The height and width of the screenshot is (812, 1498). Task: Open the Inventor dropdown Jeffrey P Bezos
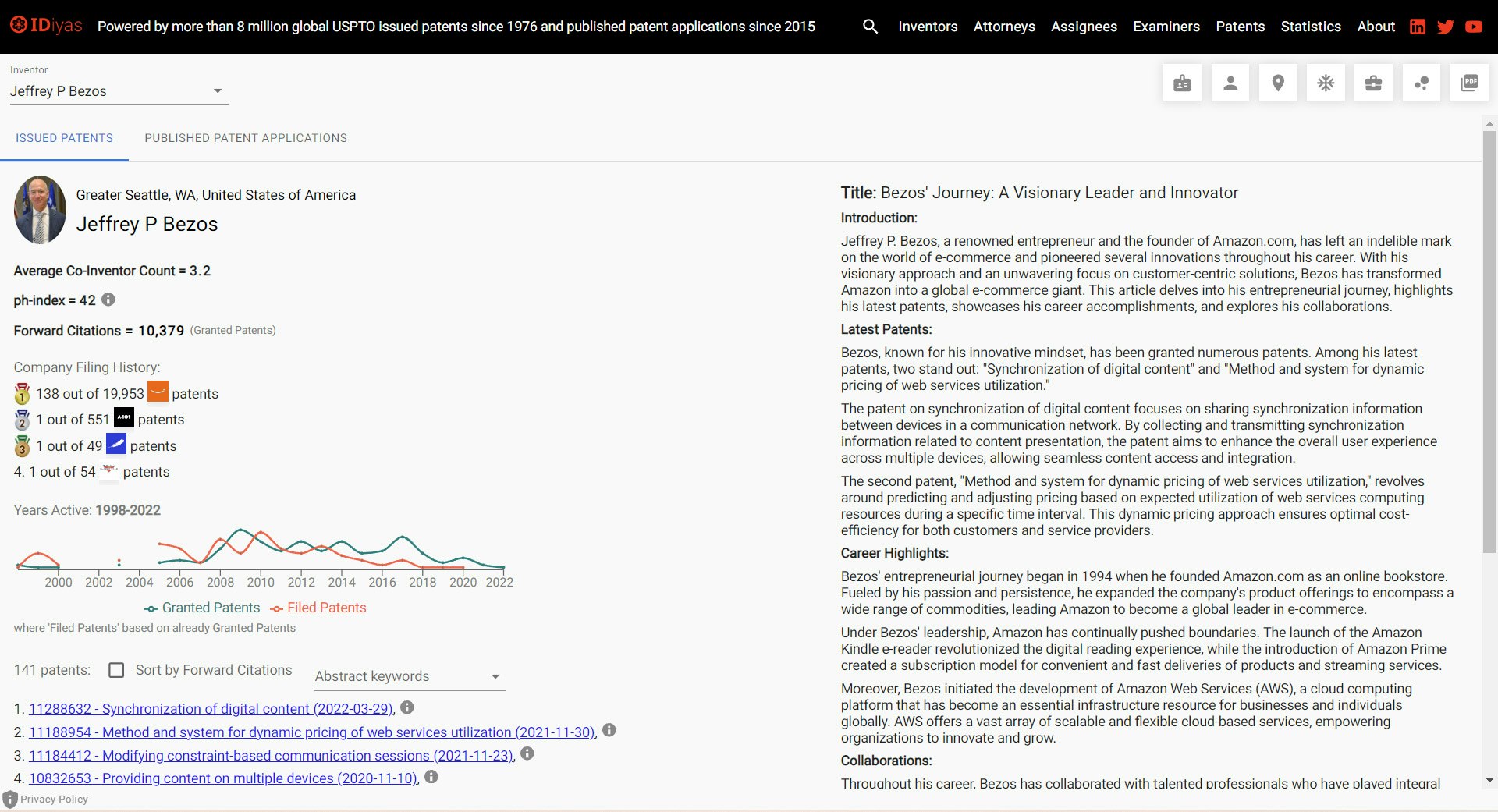pos(119,91)
